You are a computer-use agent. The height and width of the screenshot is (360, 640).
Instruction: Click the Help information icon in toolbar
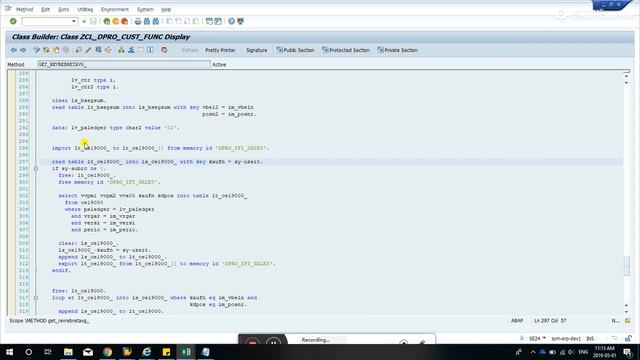pos(151,50)
